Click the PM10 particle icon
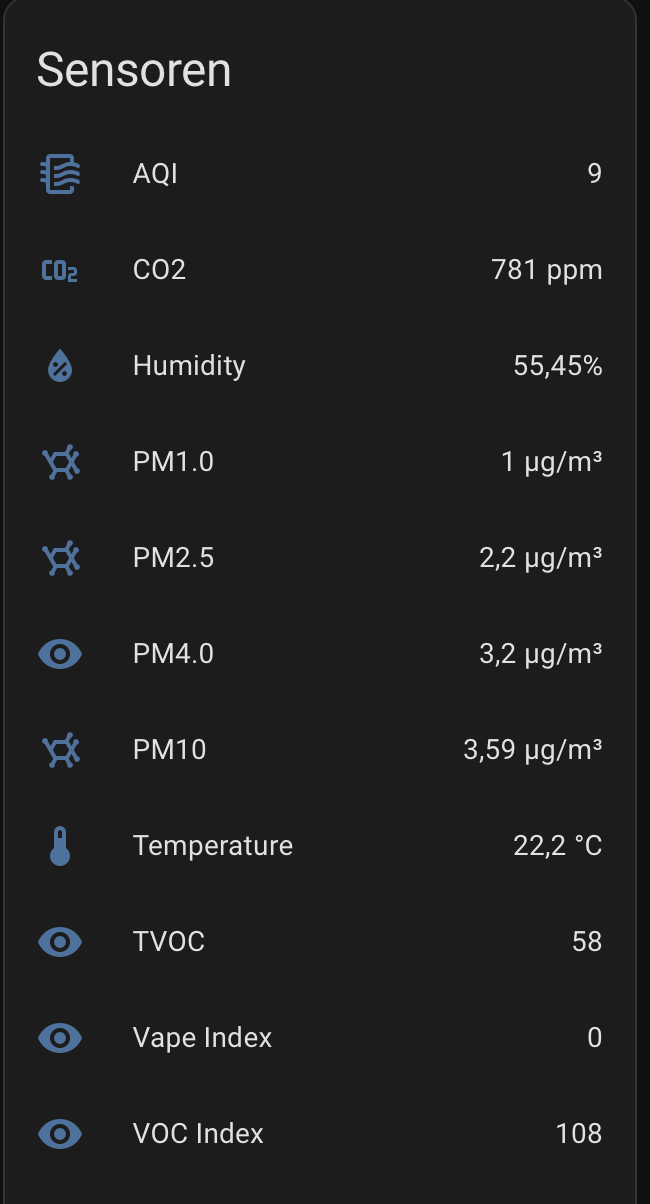650x1204 pixels. pos(60,750)
